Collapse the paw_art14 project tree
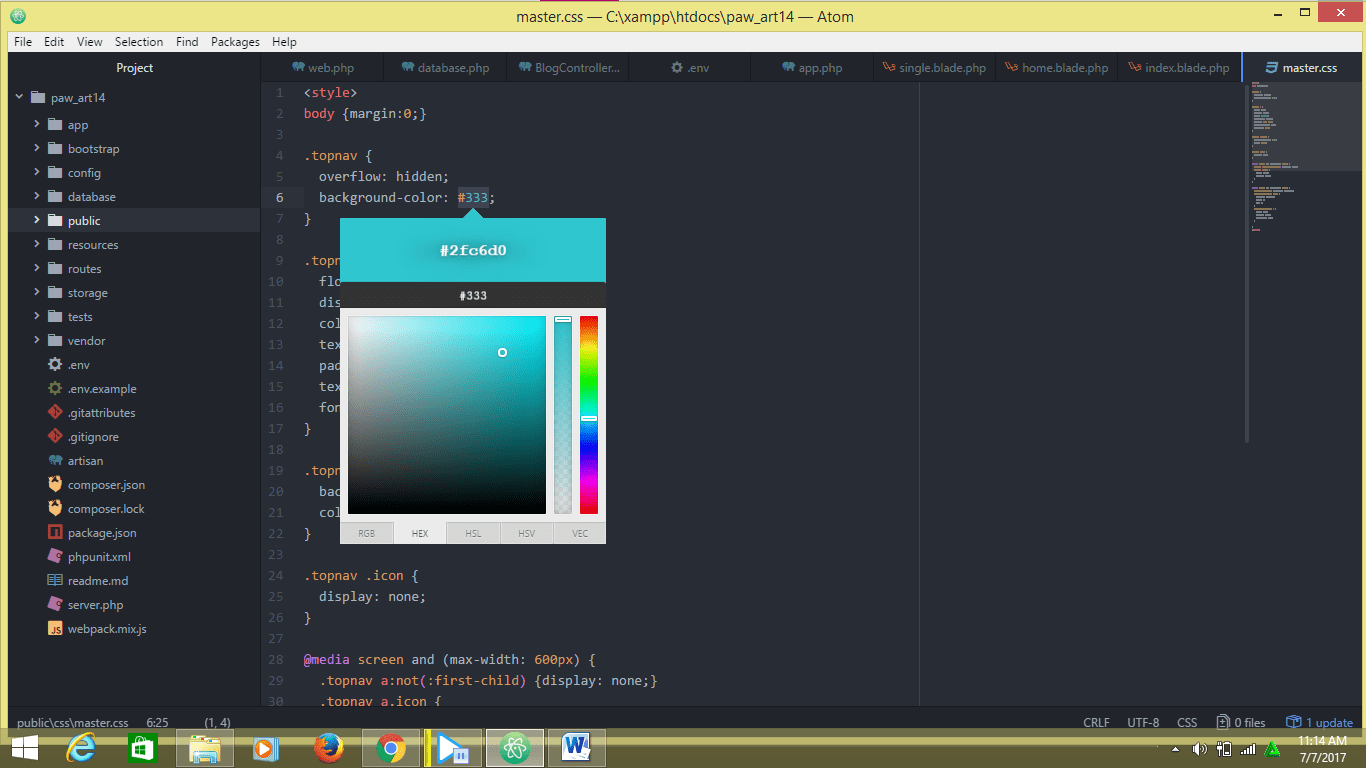 pos(18,97)
